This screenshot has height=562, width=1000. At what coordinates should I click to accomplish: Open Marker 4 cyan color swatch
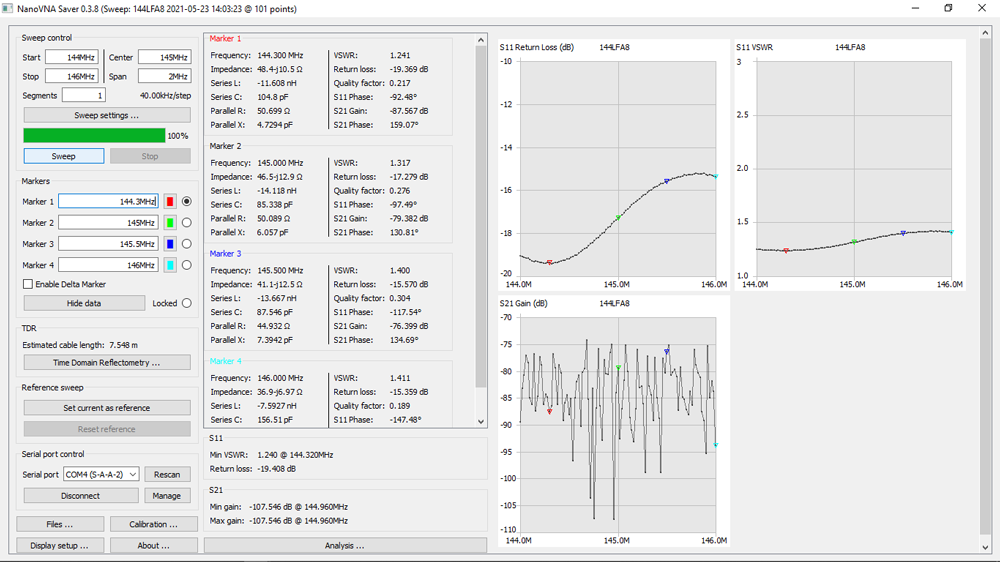click(x=170, y=265)
